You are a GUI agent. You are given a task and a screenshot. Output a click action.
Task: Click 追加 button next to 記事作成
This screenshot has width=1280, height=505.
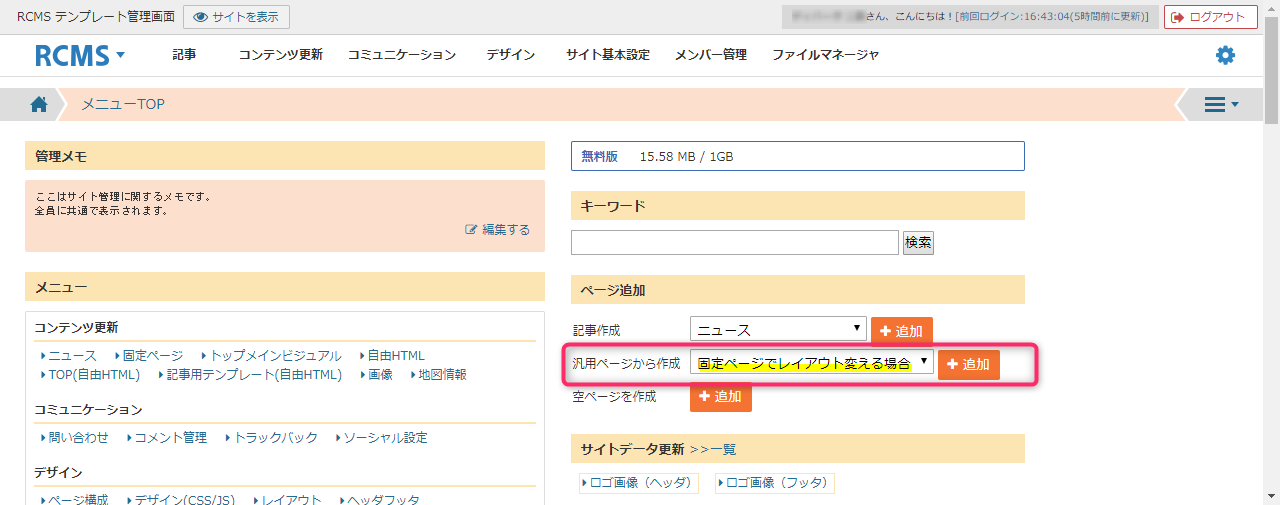tap(901, 331)
